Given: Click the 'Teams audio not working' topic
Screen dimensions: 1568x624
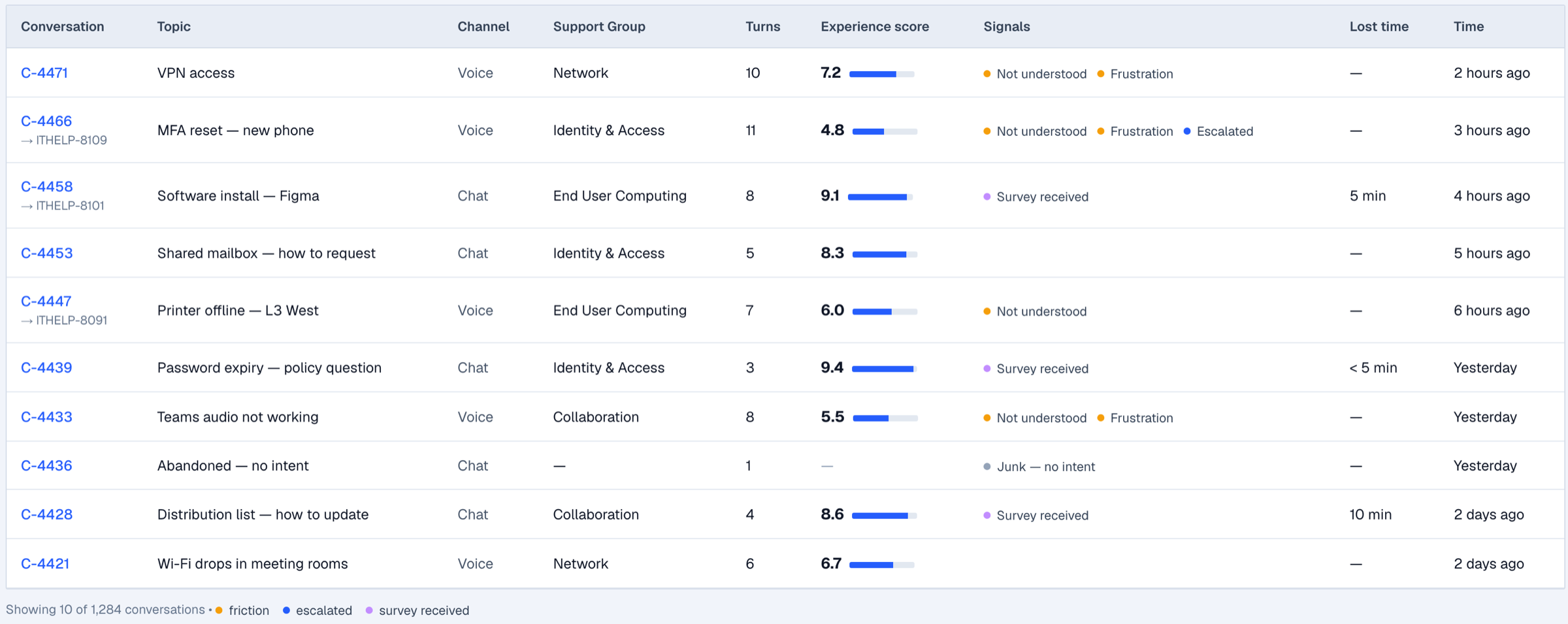Looking at the screenshot, I should point(238,418).
